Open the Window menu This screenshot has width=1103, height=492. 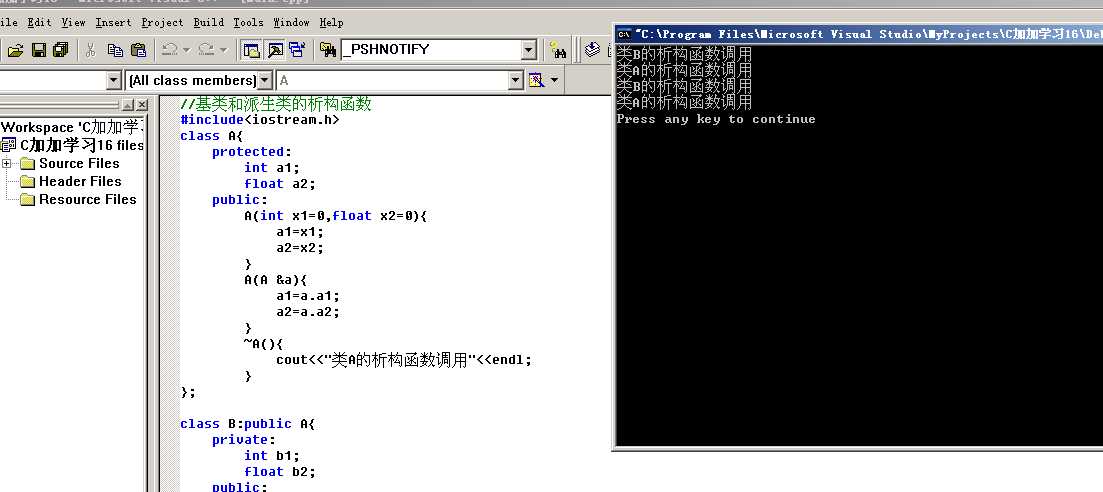(291, 23)
